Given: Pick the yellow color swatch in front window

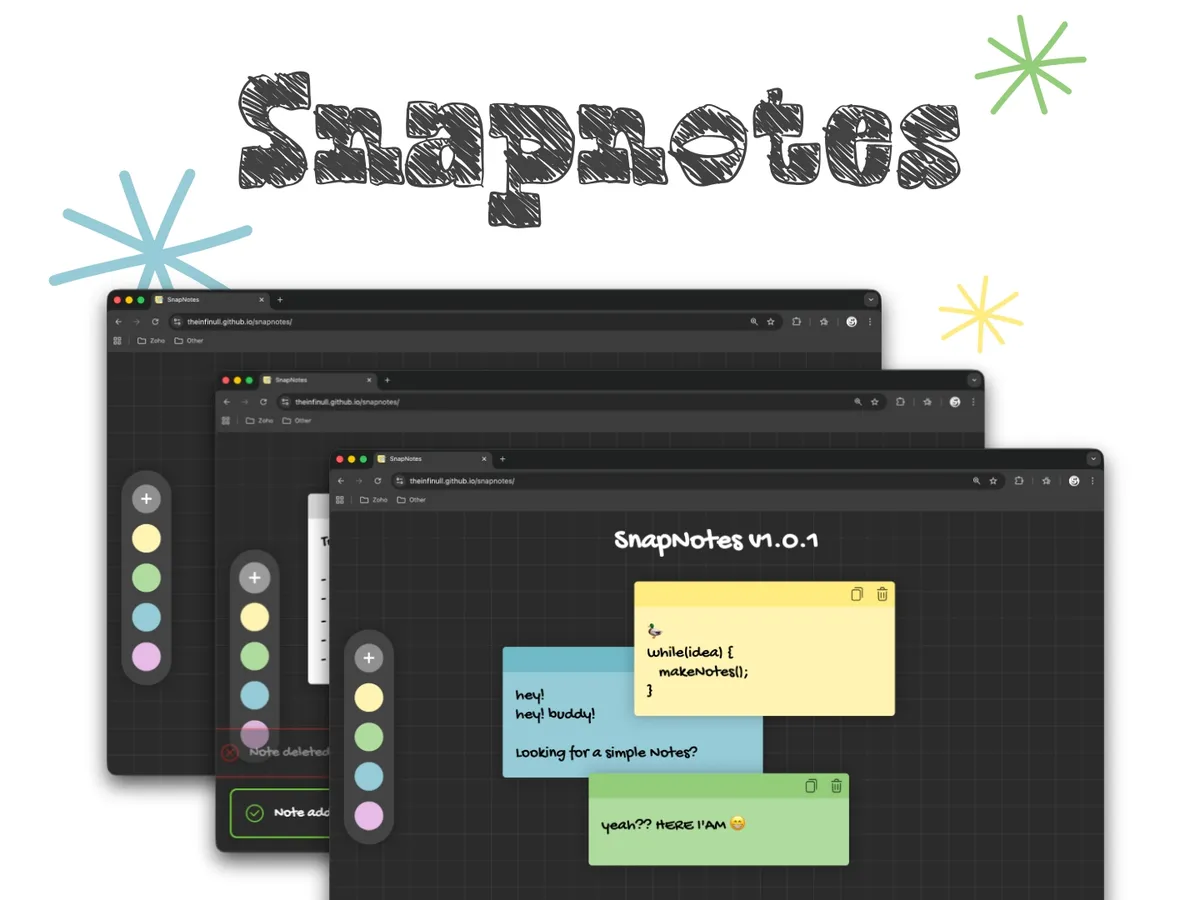Looking at the screenshot, I should [369, 697].
